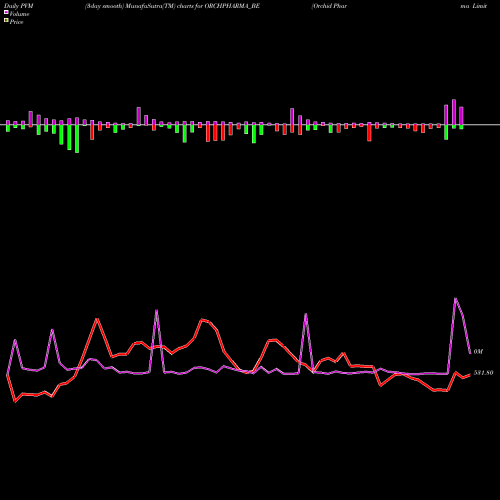Click the 531.80 price value label
The image size is (500, 500).
tap(483, 373)
